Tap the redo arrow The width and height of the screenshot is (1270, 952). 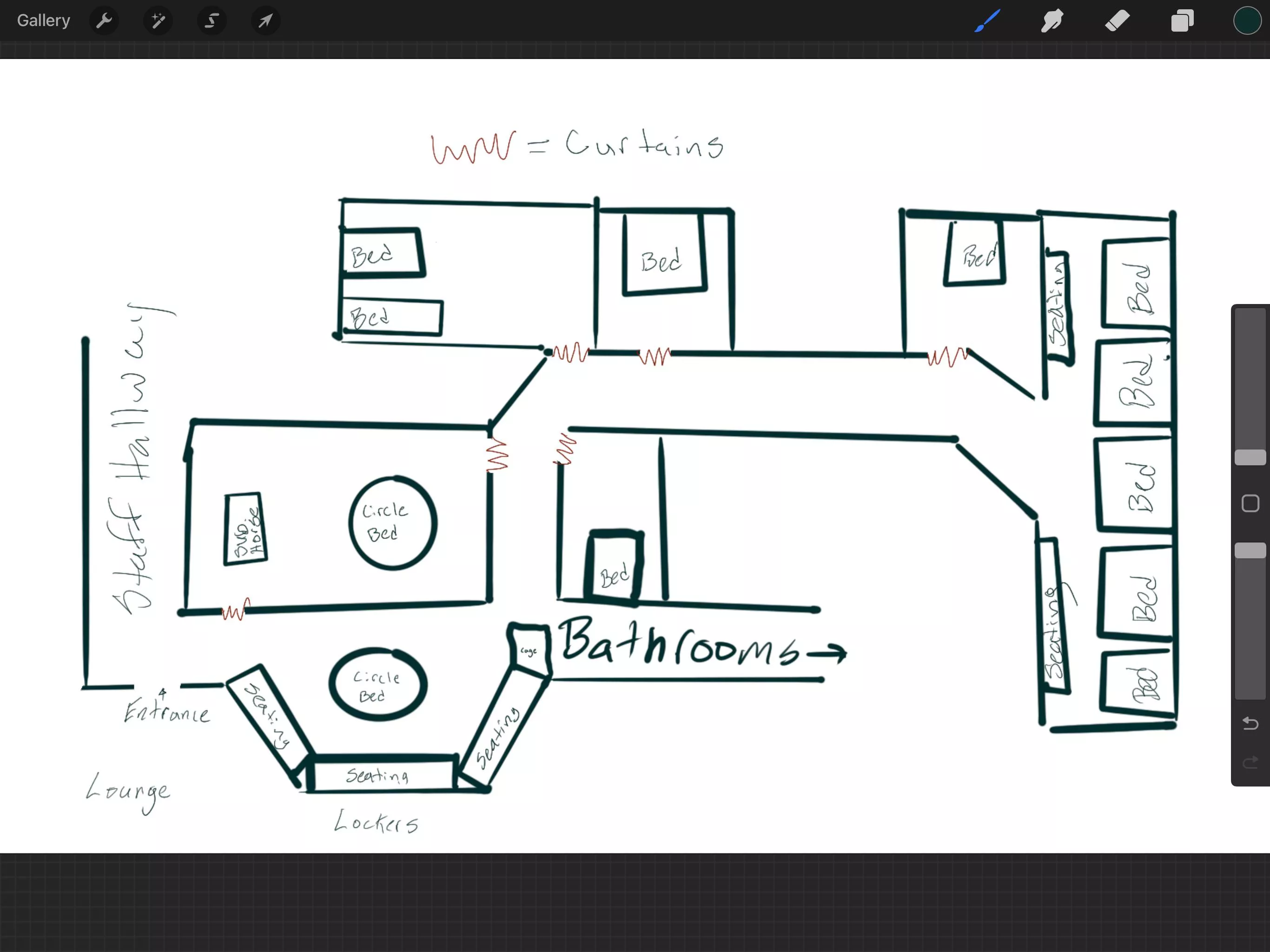pos(1250,762)
